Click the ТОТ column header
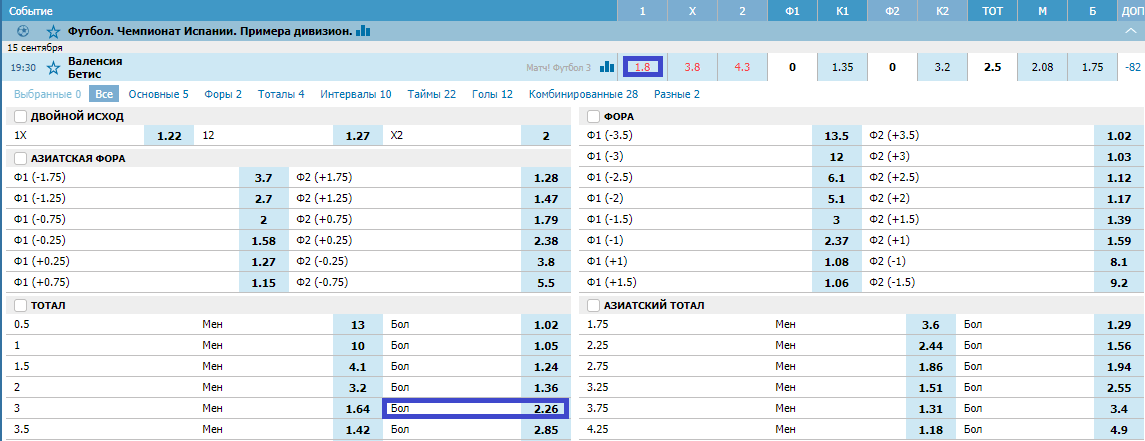The image size is (1145, 441). click(992, 11)
